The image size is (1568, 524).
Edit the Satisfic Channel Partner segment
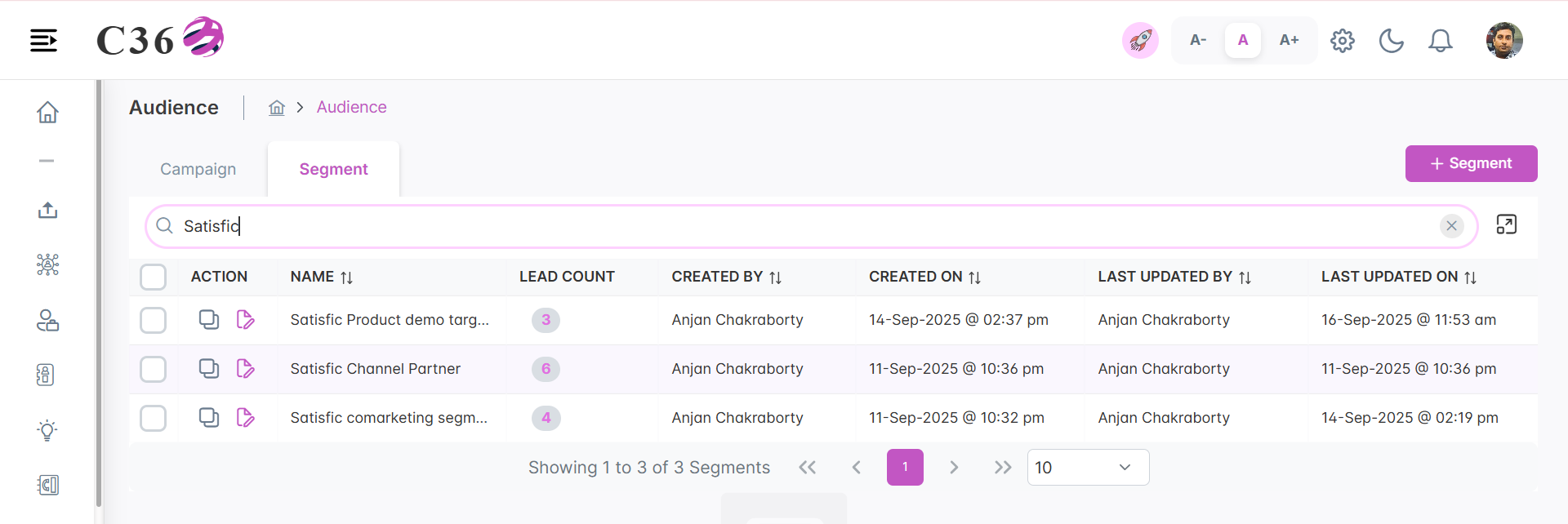pos(245,368)
